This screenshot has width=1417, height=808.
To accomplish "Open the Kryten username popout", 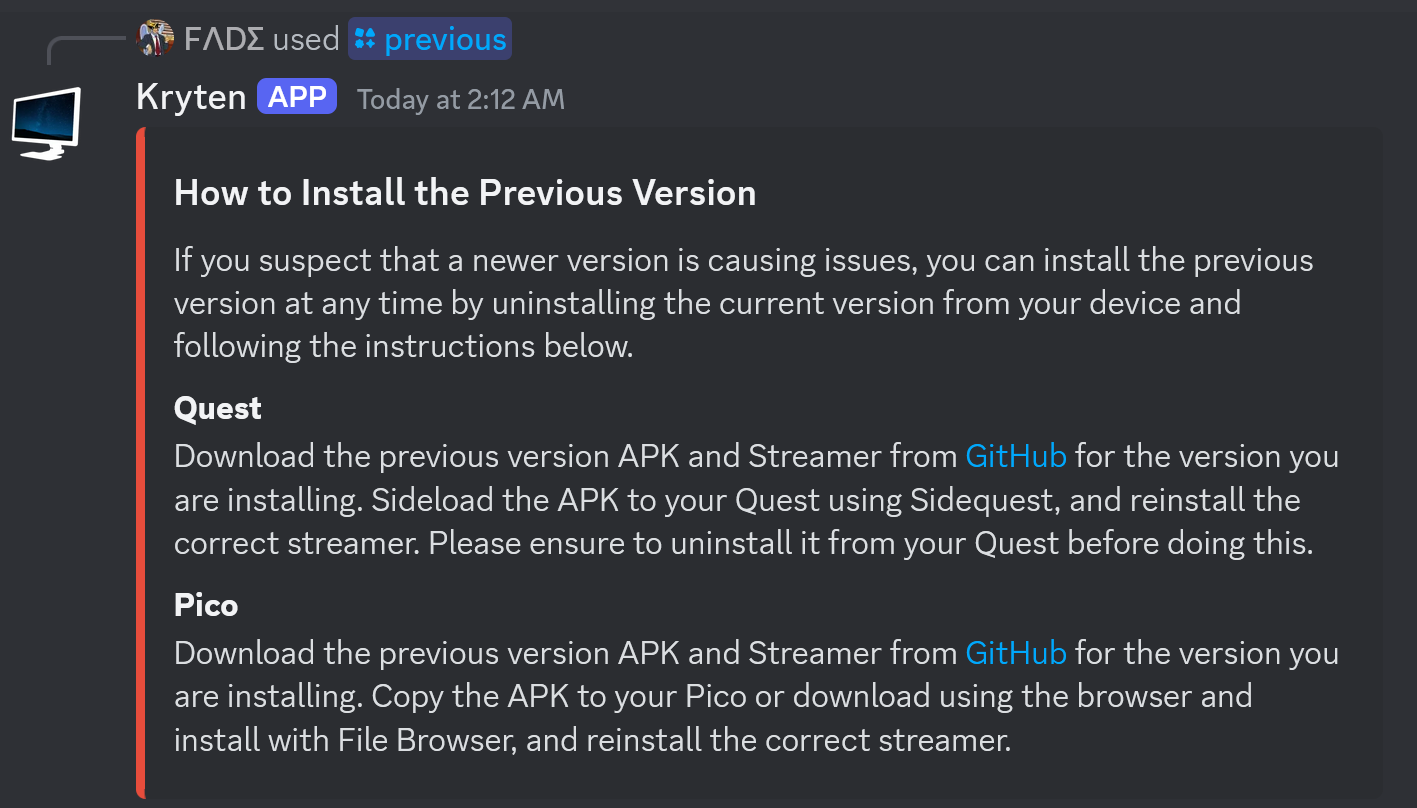I will coord(191,97).
